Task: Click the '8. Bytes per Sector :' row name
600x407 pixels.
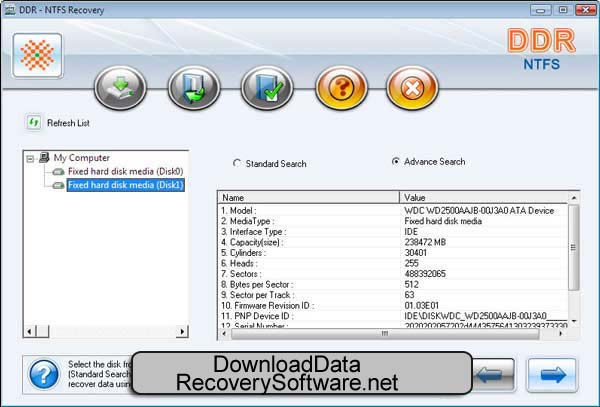Action: click(257, 285)
